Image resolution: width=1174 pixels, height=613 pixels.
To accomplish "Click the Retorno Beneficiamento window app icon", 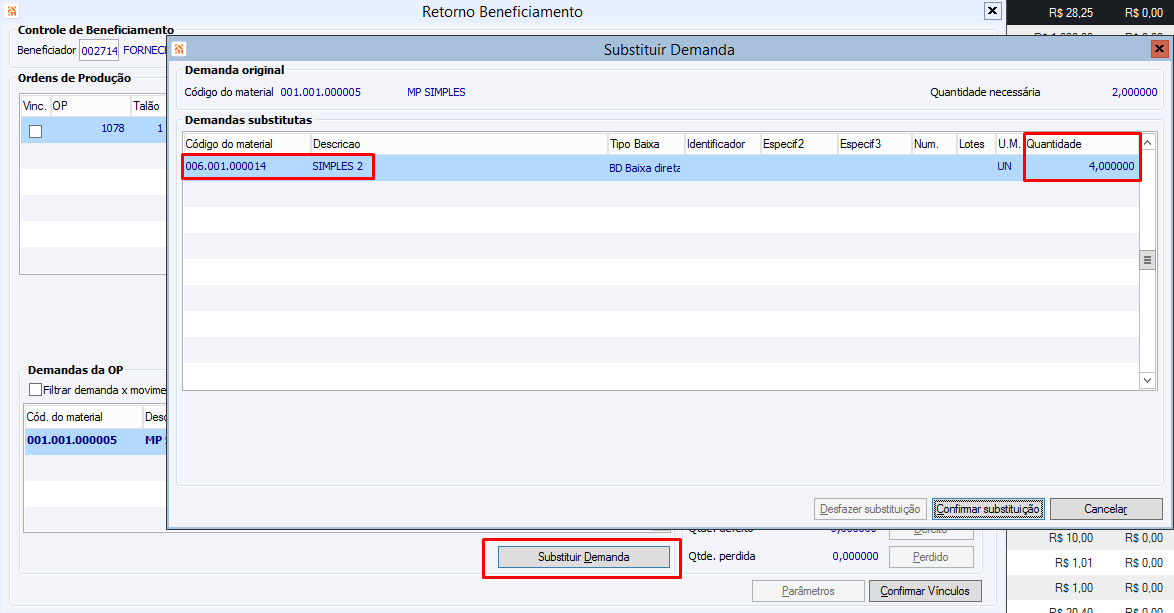I will point(11,11).
